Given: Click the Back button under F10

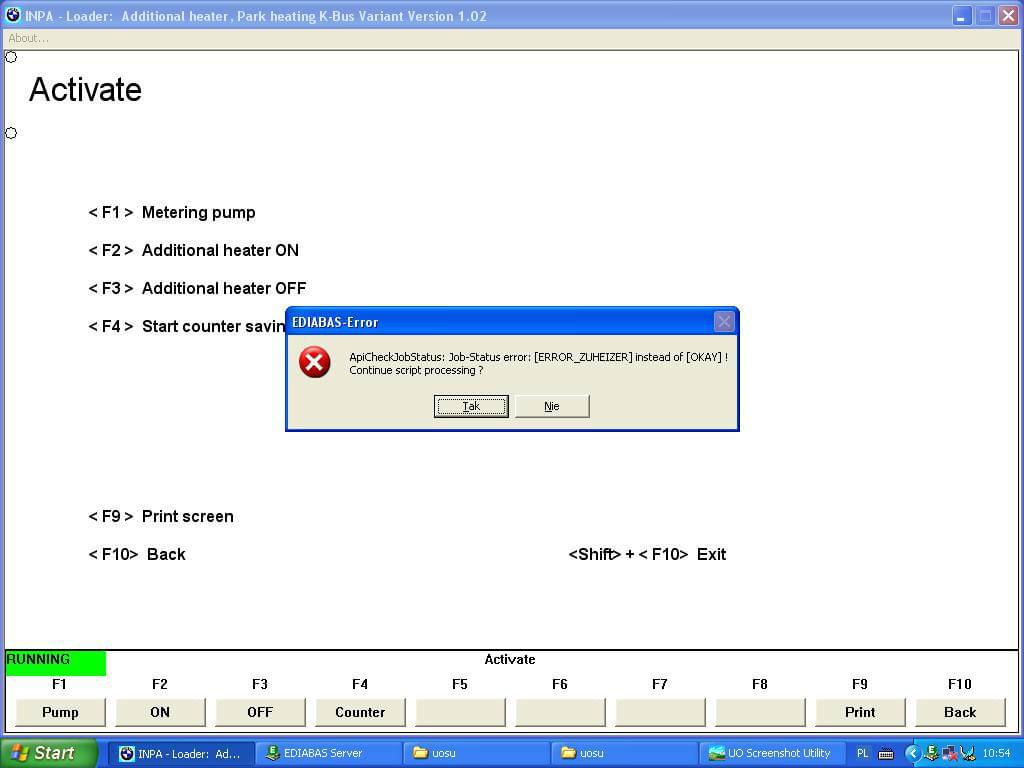Looking at the screenshot, I should pos(959,712).
